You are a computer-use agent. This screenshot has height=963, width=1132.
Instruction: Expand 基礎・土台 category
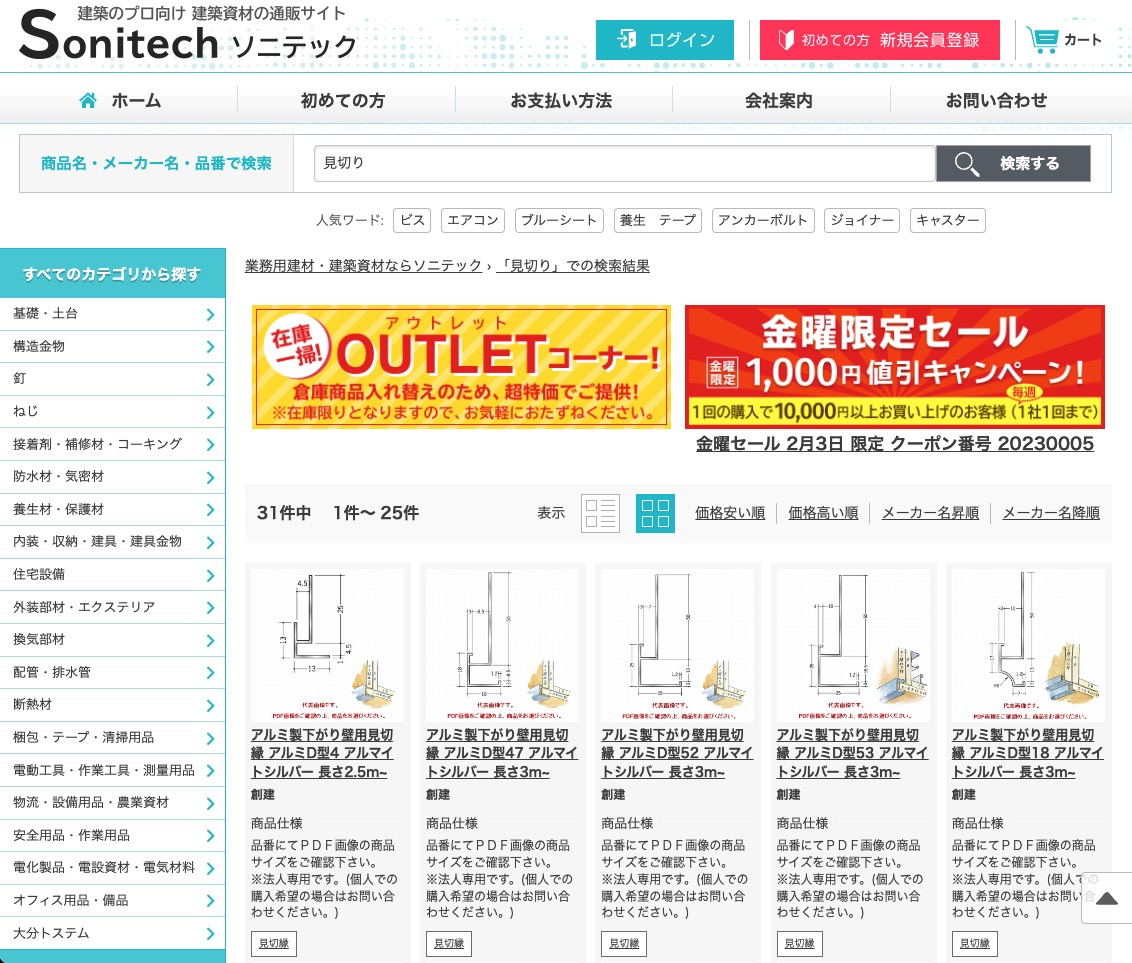[x=113, y=314]
